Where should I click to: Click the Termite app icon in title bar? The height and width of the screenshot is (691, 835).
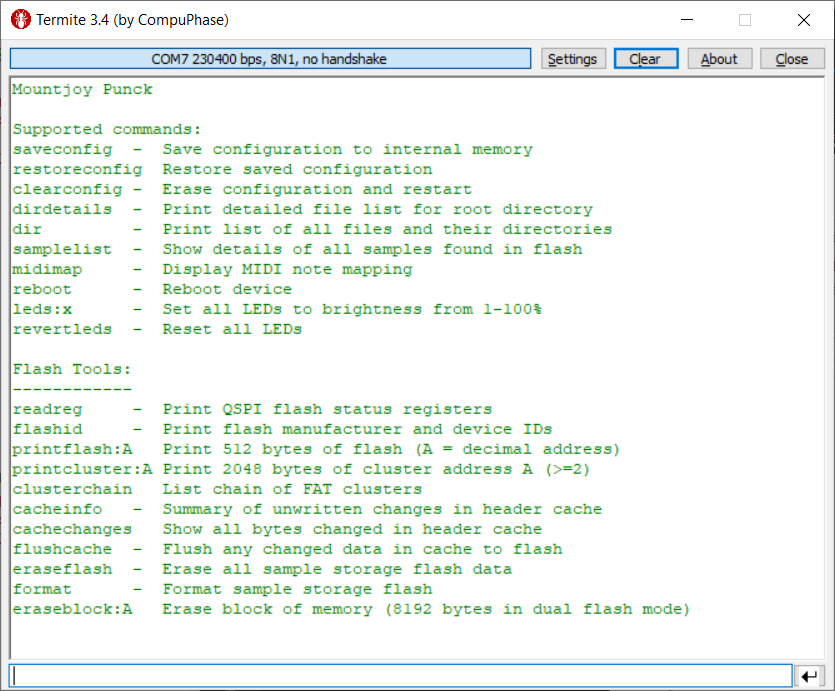[x=21, y=20]
